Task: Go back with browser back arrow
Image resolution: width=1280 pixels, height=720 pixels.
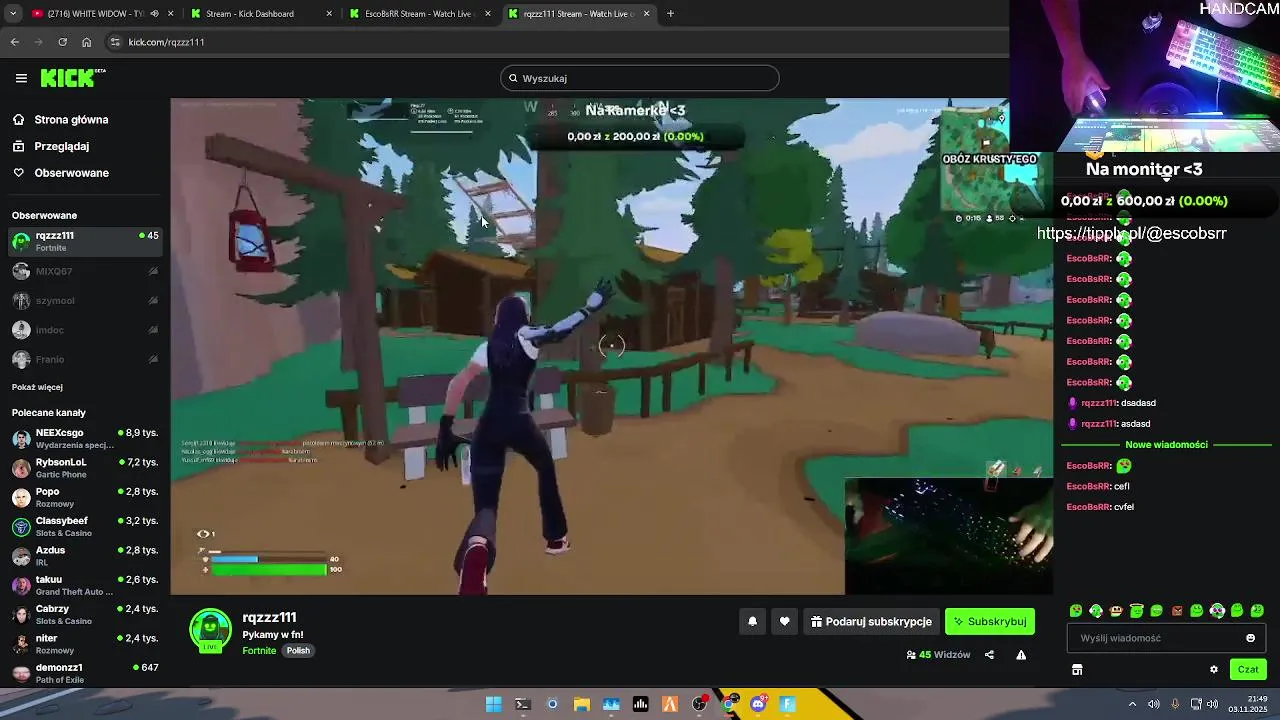Action: coord(14,42)
